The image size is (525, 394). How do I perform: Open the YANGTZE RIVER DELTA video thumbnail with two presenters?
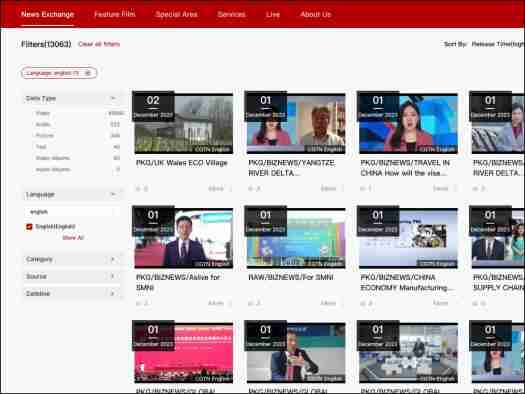[296, 124]
